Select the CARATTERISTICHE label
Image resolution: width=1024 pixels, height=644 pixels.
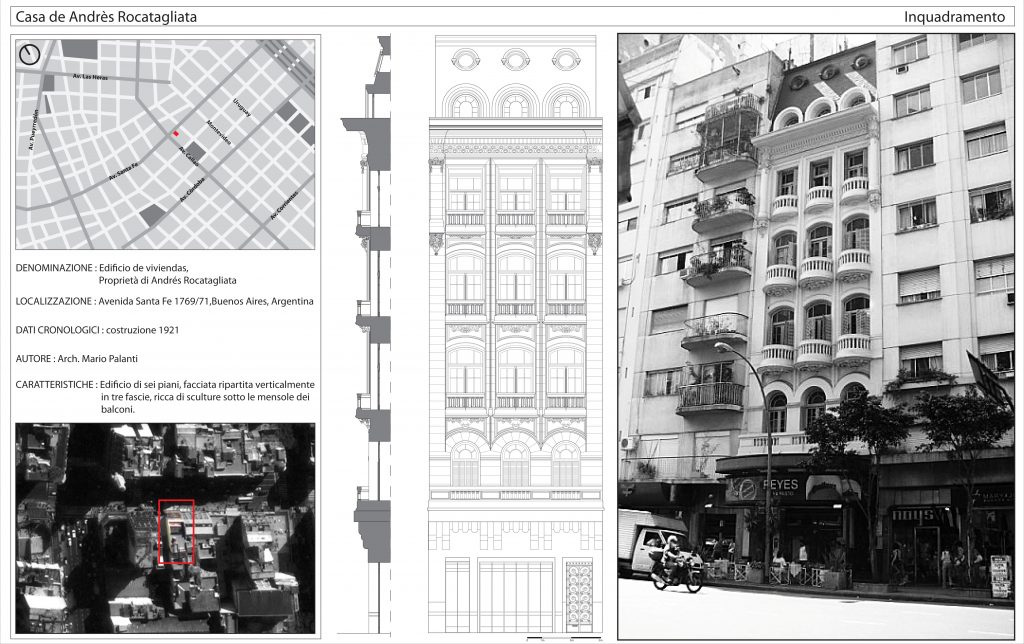[x=55, y=385]
